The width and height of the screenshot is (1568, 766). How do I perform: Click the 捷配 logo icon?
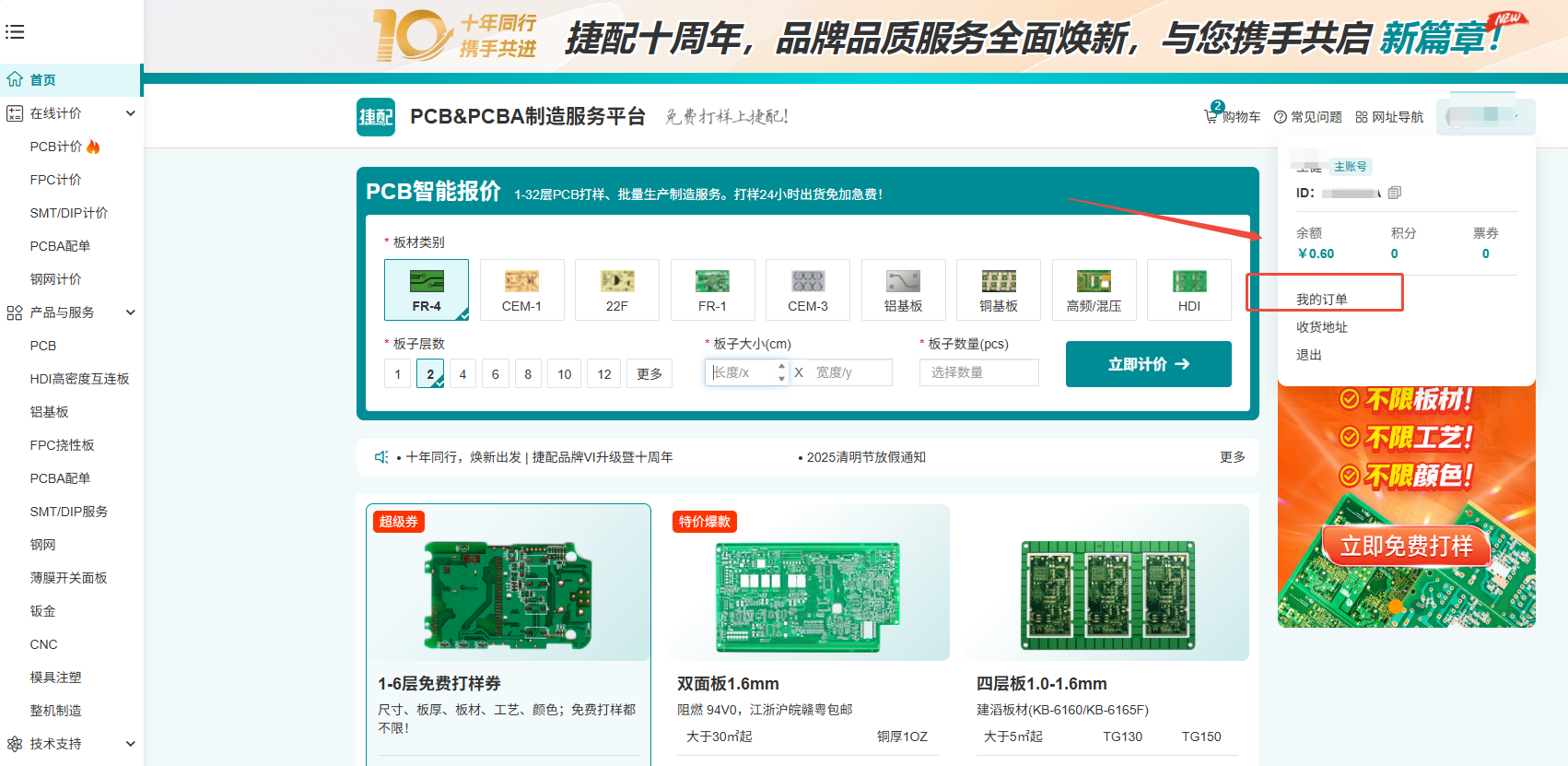(x=376, y=117)
